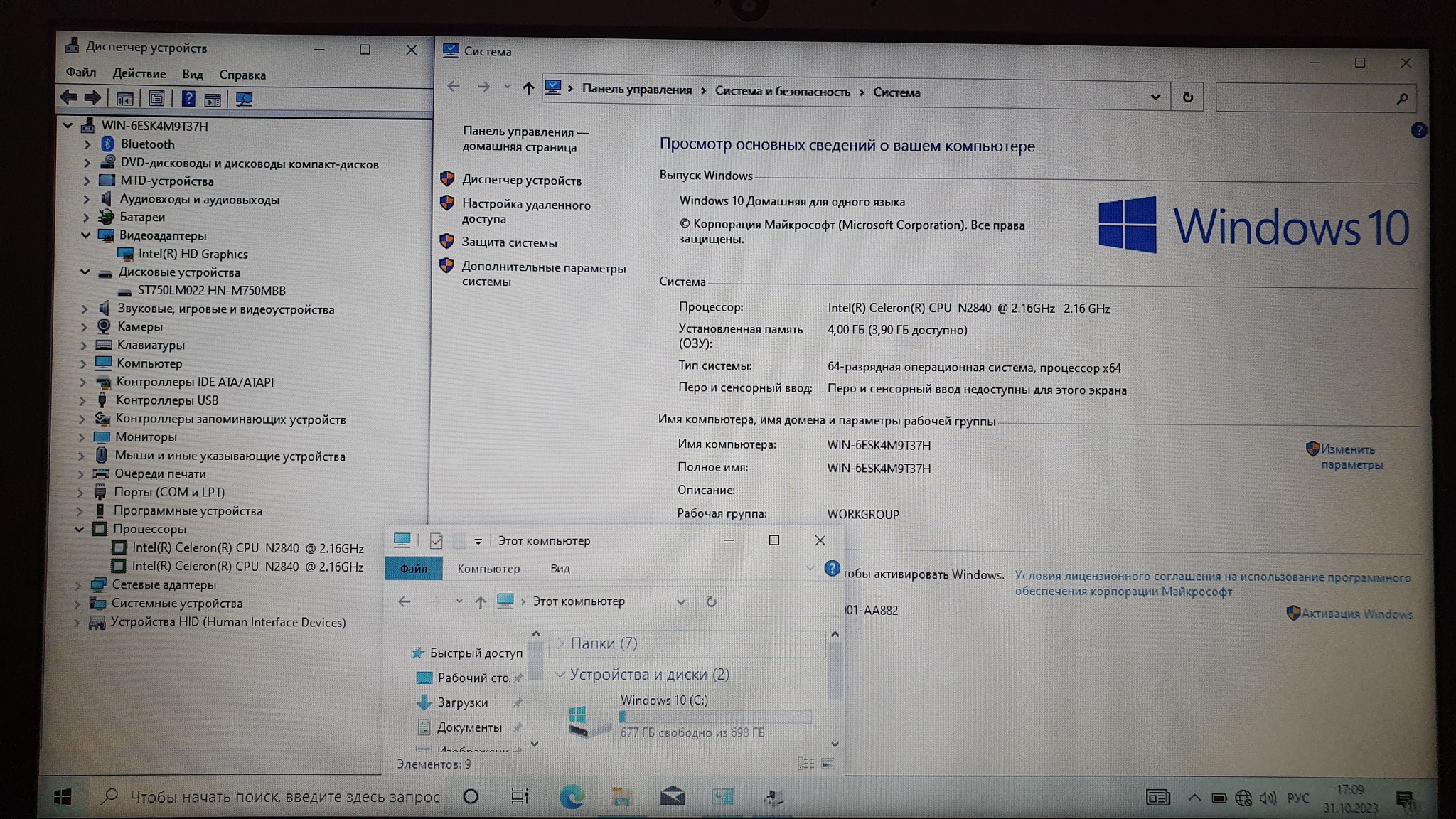This screenshot has height=819, width=1456.
Task: Switch Explorer to large icons view
Action: [828, 764]
